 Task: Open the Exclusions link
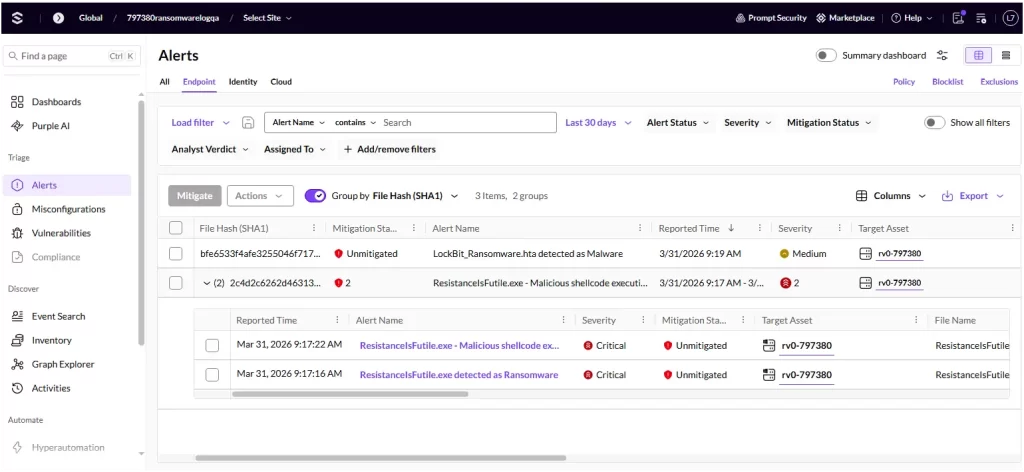(999, 82)
